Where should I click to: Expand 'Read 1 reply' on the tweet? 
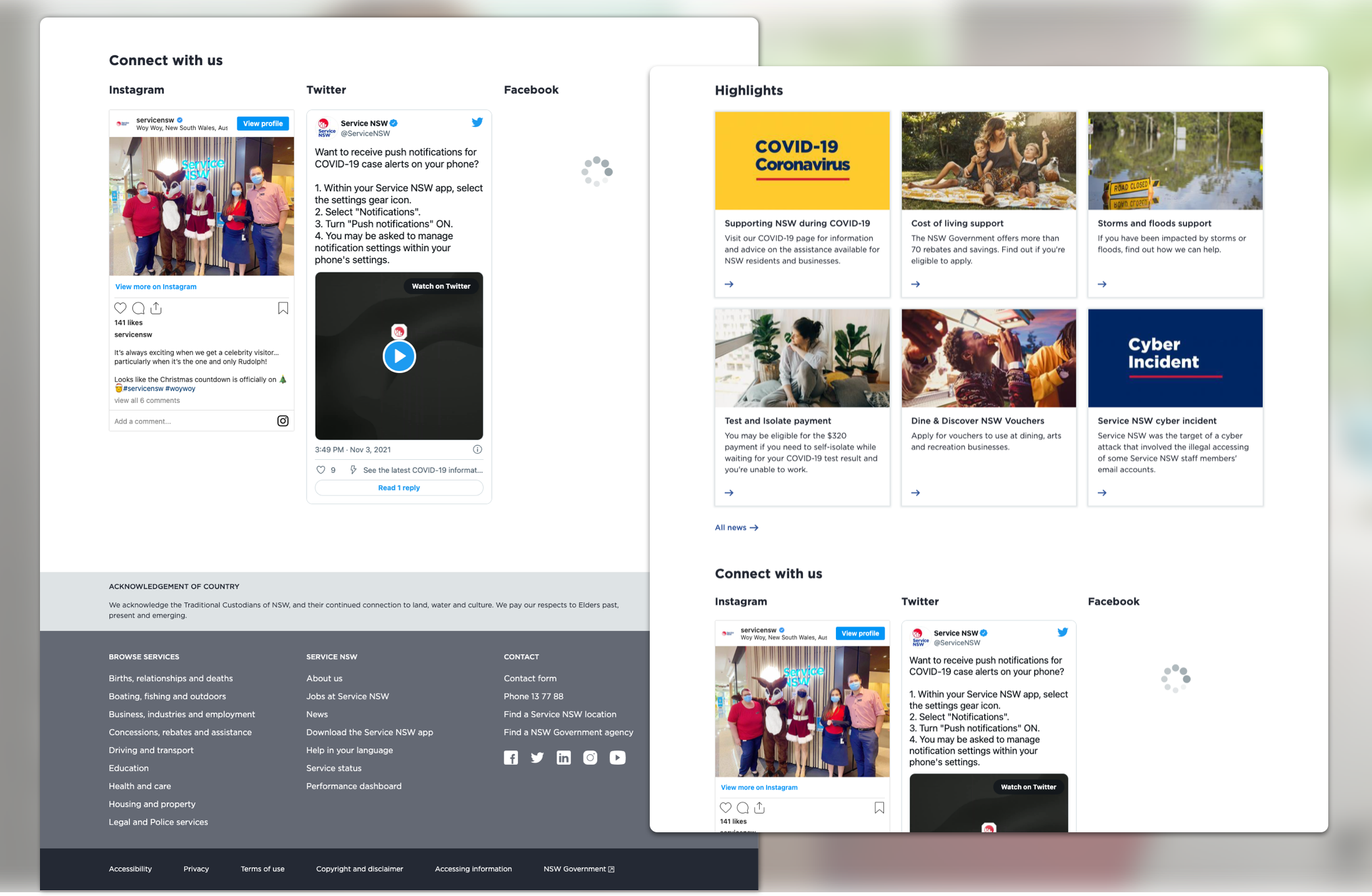[x=399, y=487]
